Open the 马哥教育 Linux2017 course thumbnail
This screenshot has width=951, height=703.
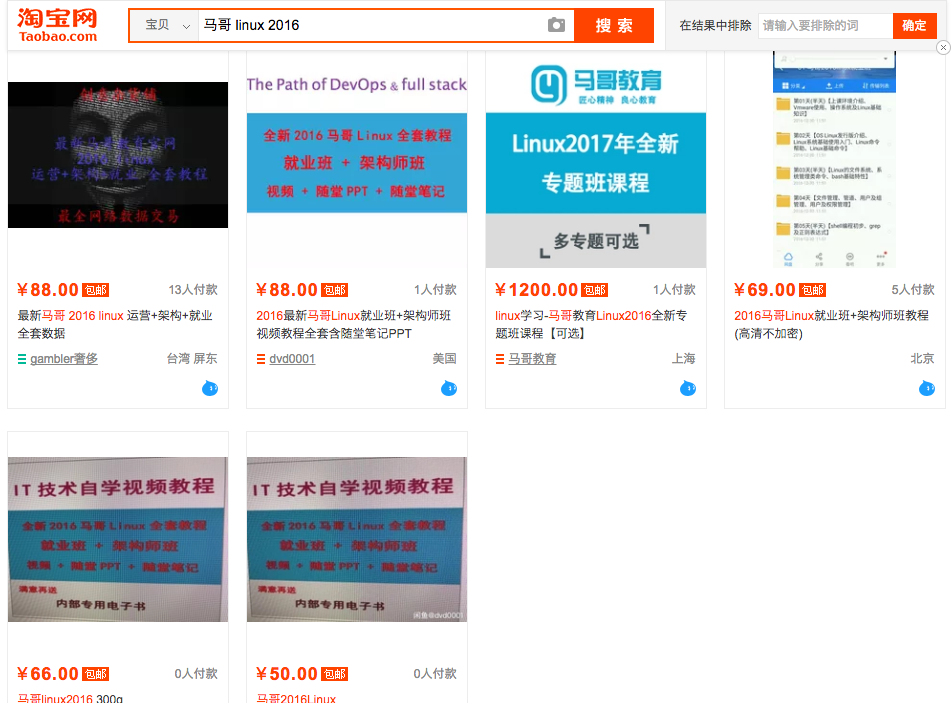pos(596,161)
